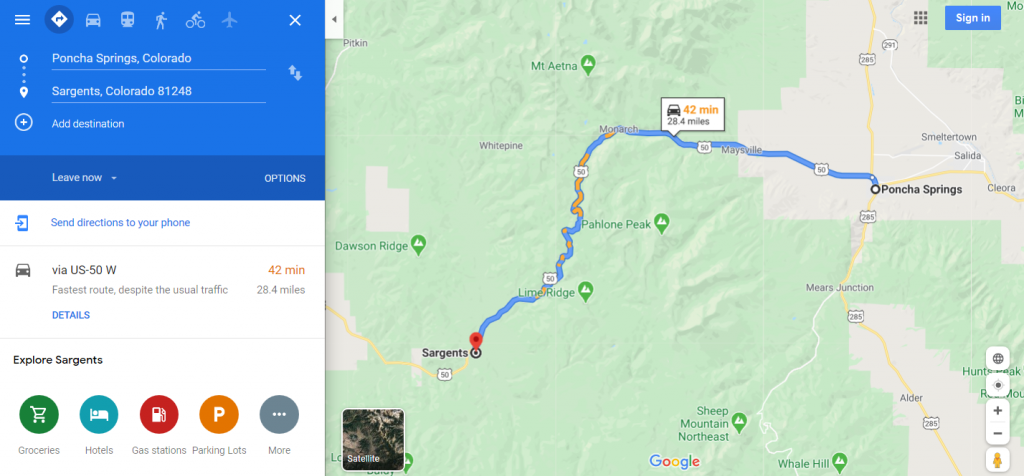Image resolution: width=1024 pixels, height=476 pixels.
Task: Select cycling travel mode icon
Action: click(195, 20)
